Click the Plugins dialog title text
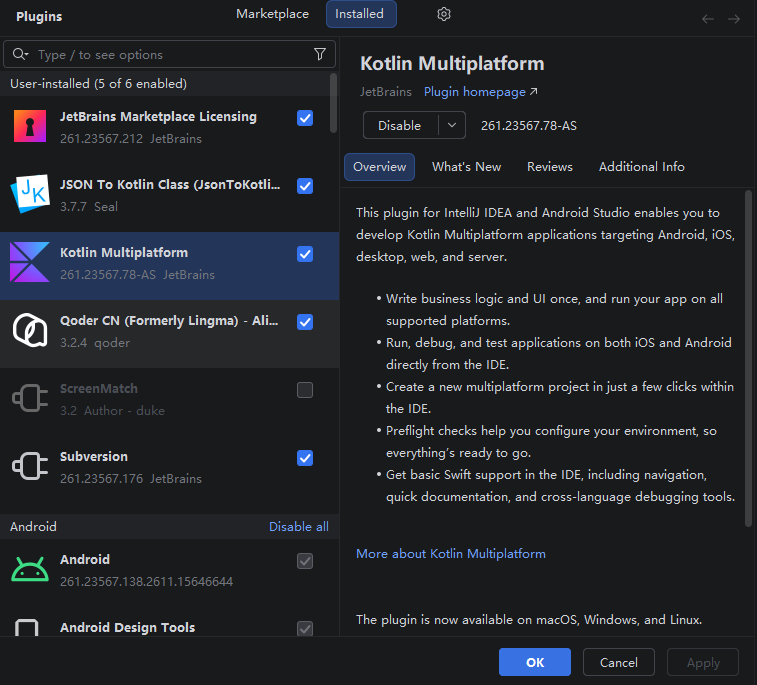The width and height of the screenshot is (757, 685). [39, 17]
